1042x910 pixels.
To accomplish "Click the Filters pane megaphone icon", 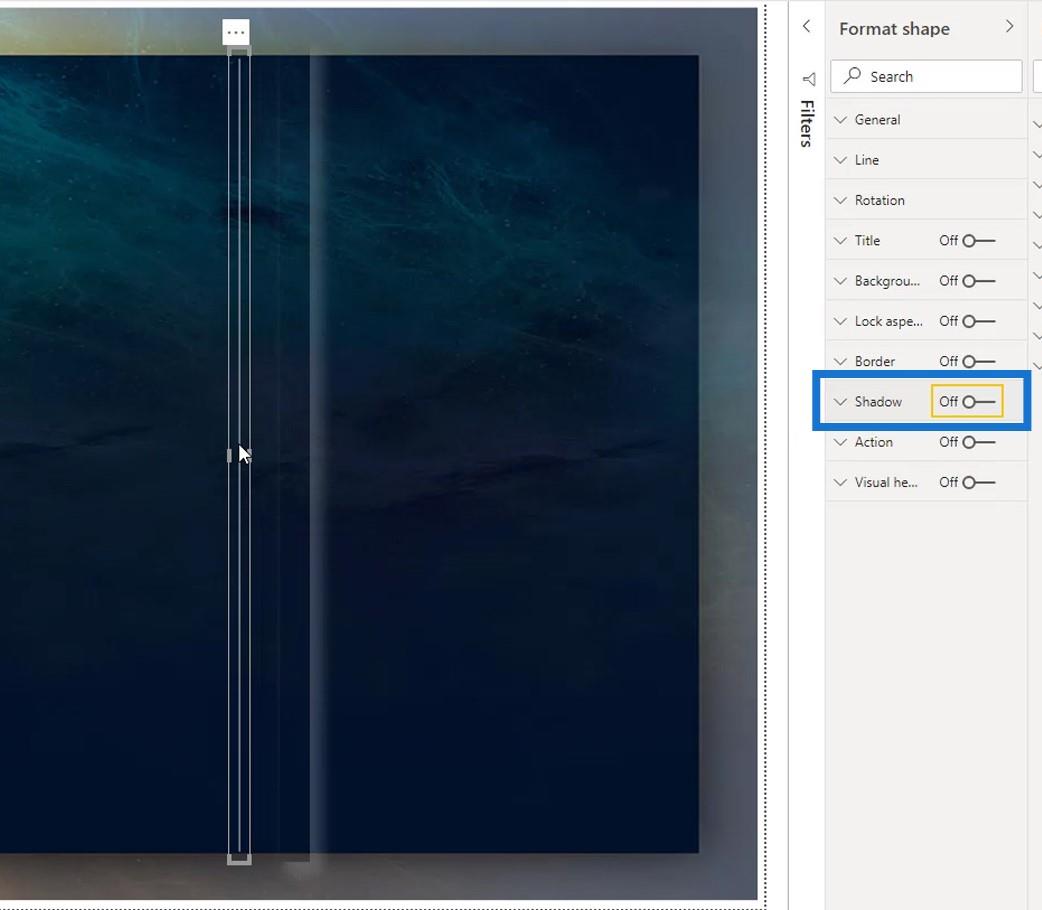I will point(809,80).
